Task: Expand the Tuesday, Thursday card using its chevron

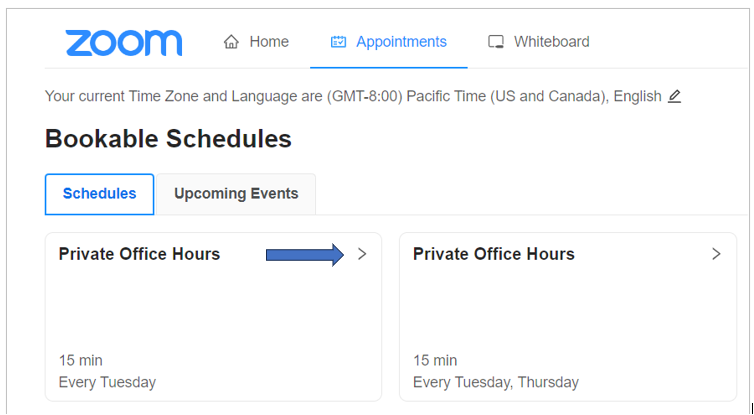Action: point(716,254)
